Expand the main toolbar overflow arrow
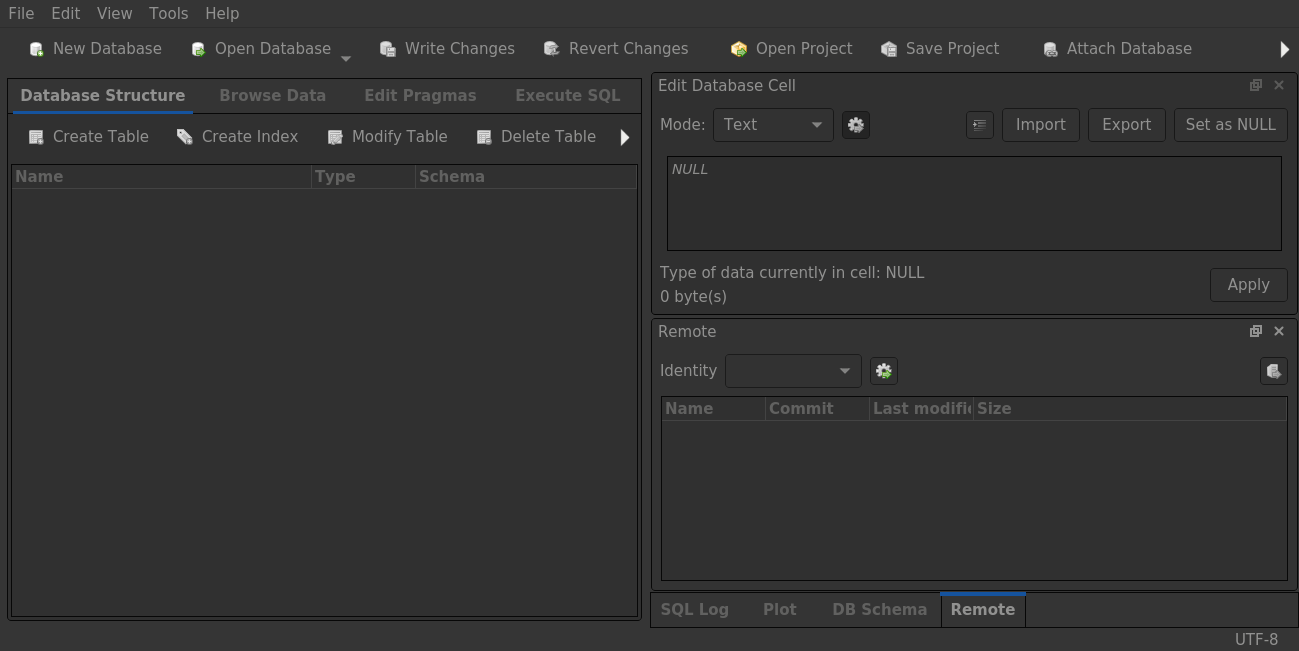Screen dimensions: 1299x651 1286,49
